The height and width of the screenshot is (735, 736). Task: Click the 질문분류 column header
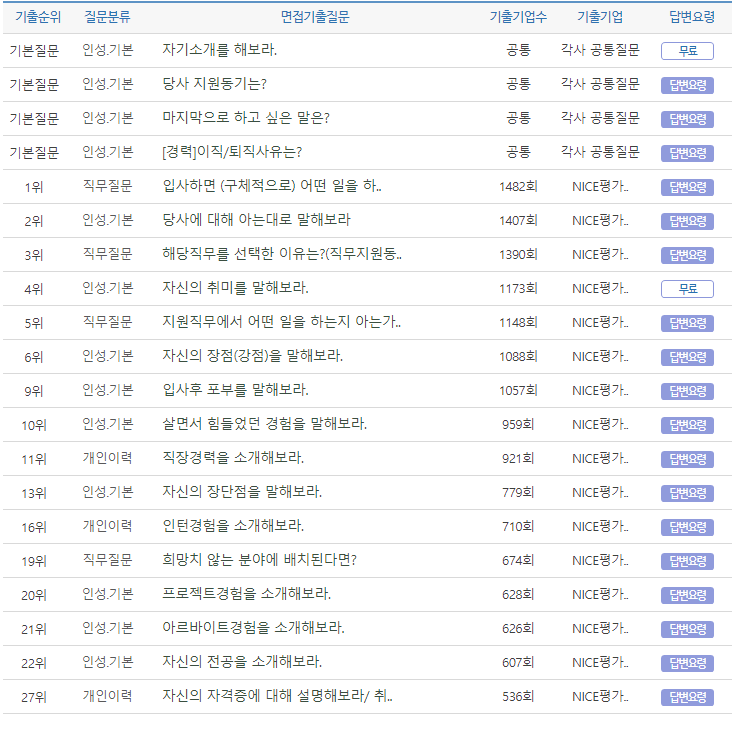tap(107, 17)
